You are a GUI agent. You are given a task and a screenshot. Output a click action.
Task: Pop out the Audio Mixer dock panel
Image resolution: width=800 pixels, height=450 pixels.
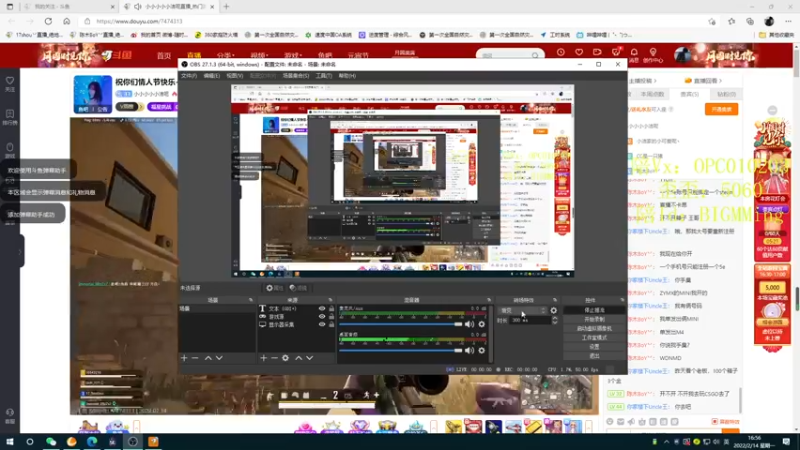pos(489,300)
